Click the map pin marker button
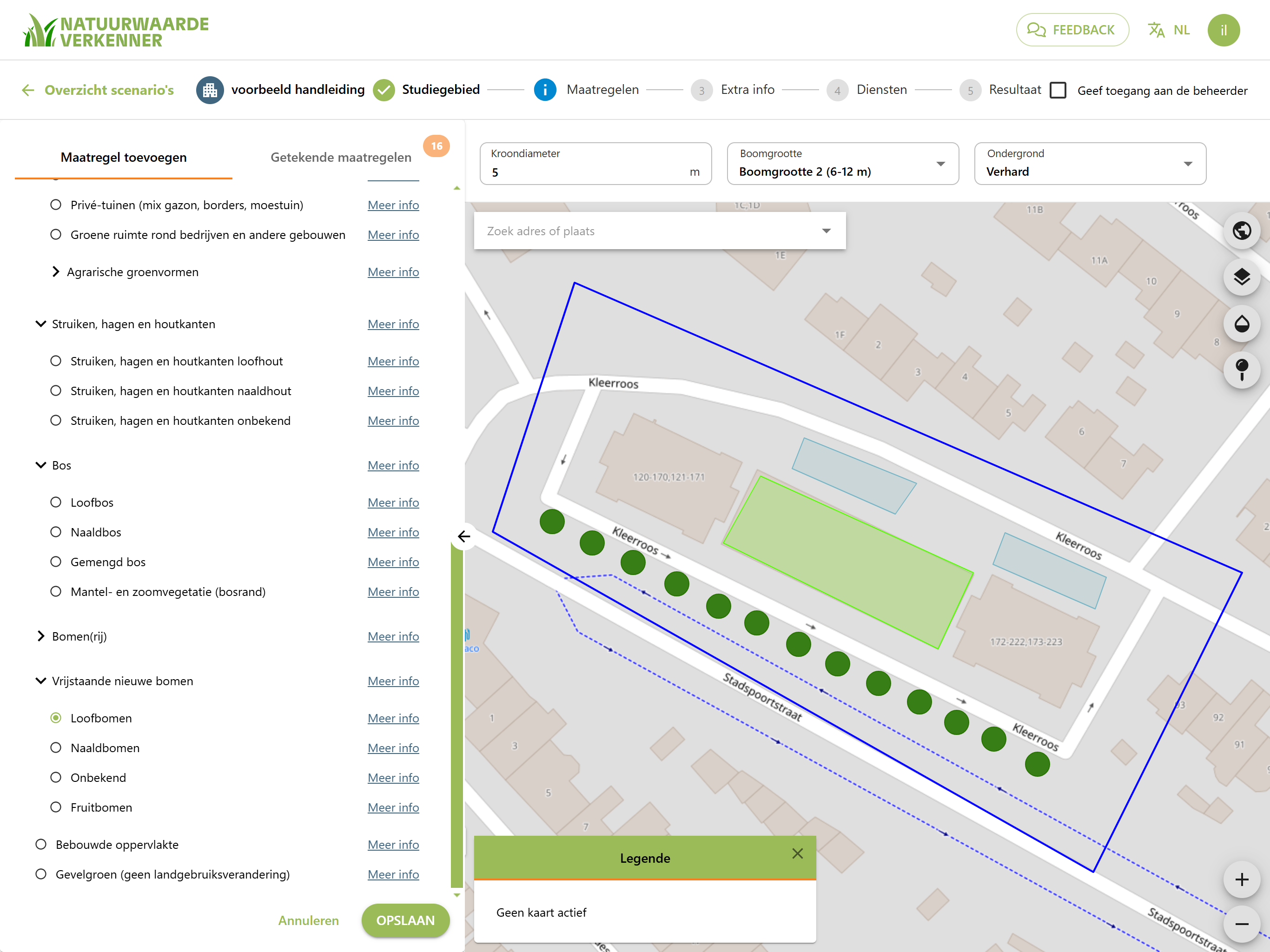The image size is (1270, 952). click(1242, 370)
